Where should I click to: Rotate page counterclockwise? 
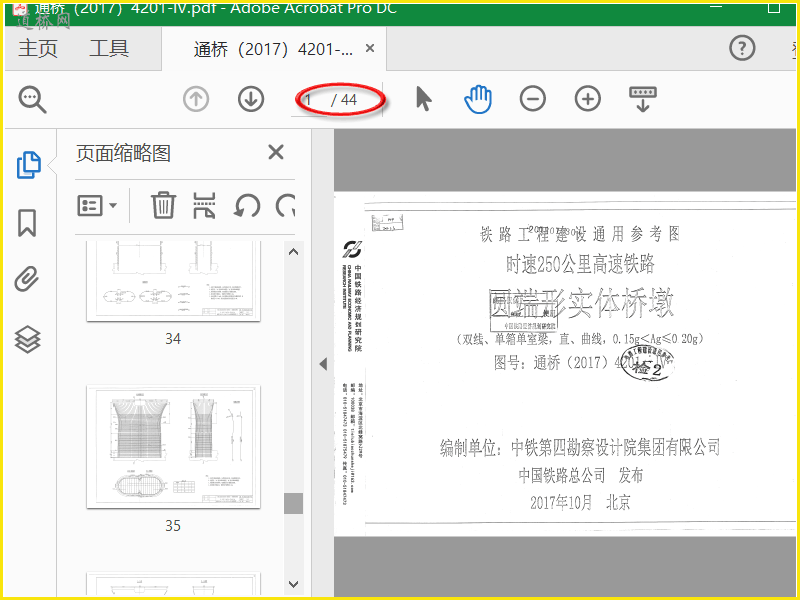[247, 206]
